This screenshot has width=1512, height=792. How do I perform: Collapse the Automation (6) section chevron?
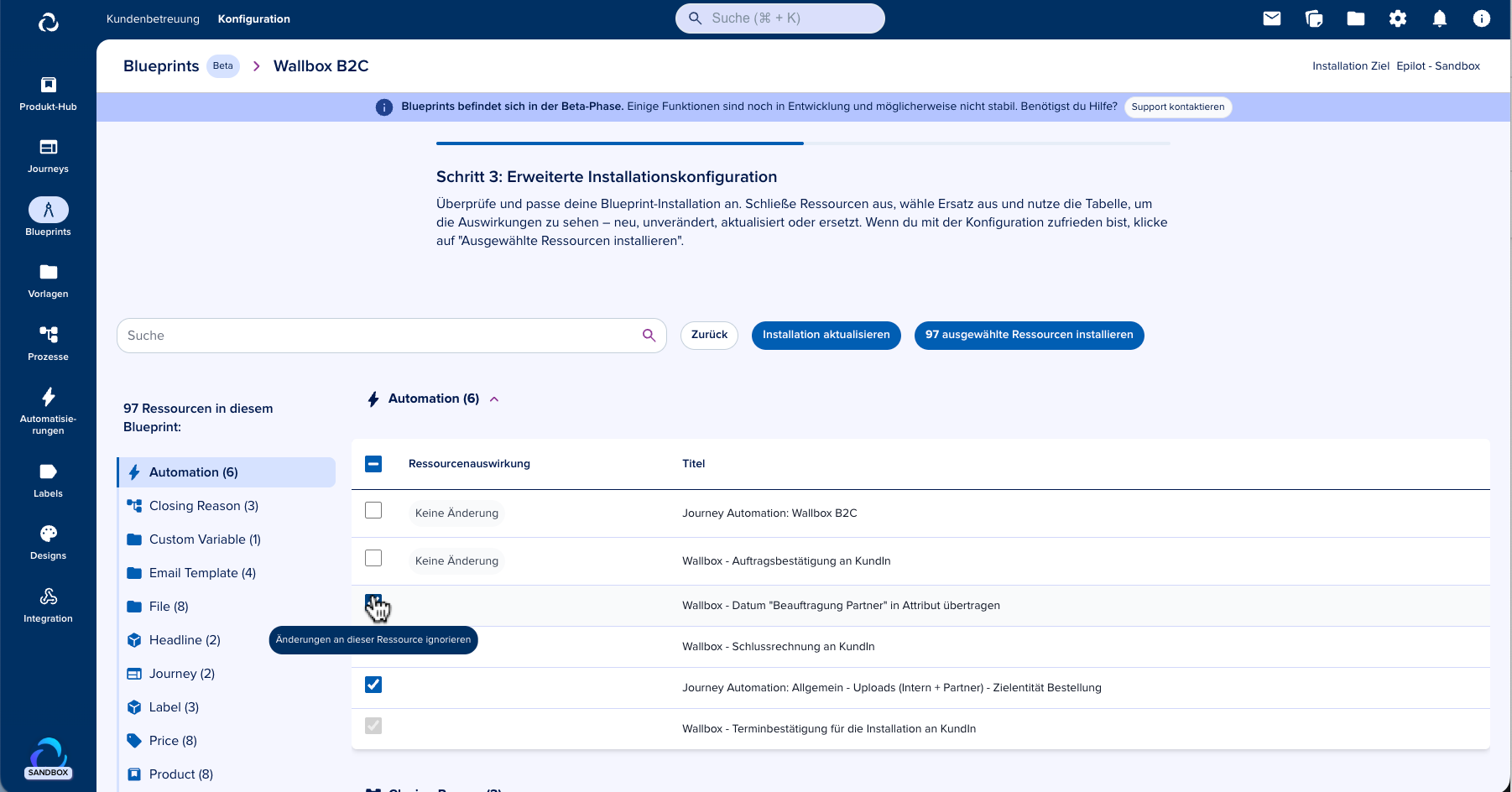click(x=494, y=399)
